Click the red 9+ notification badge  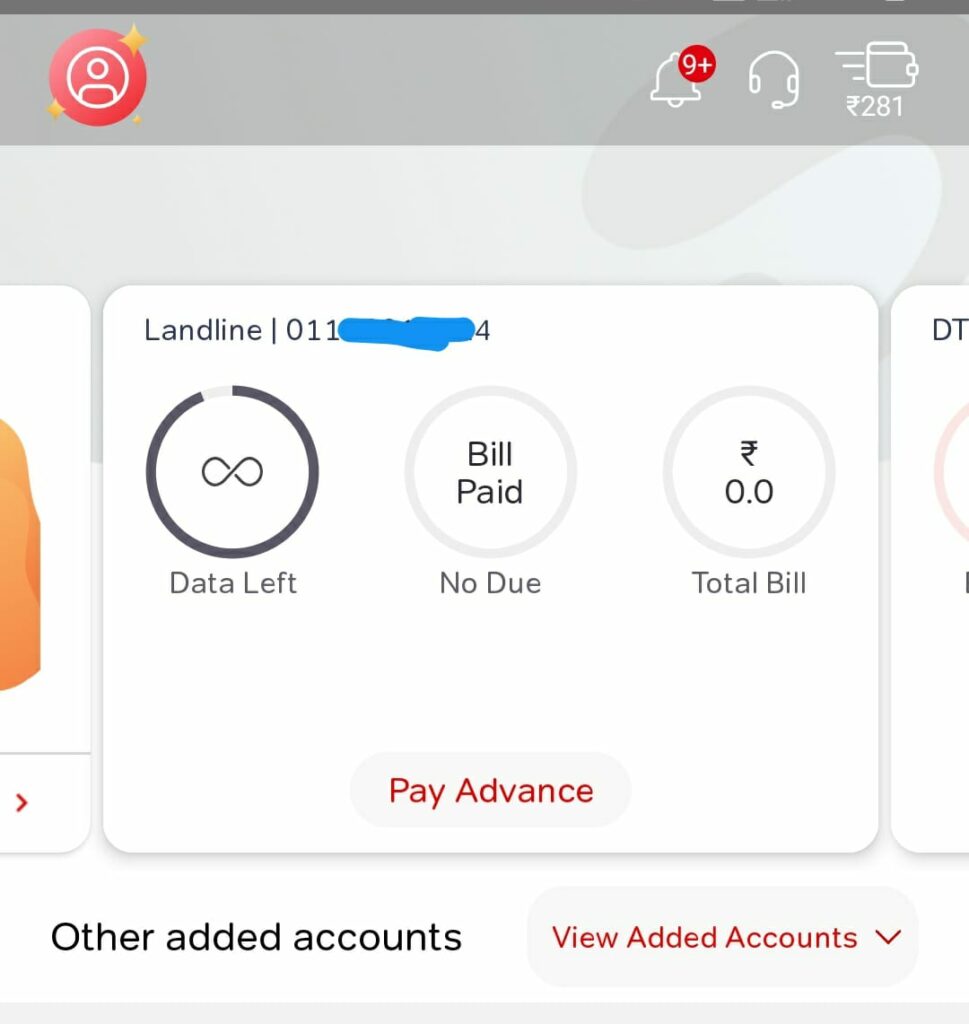(x=697, y=64)
